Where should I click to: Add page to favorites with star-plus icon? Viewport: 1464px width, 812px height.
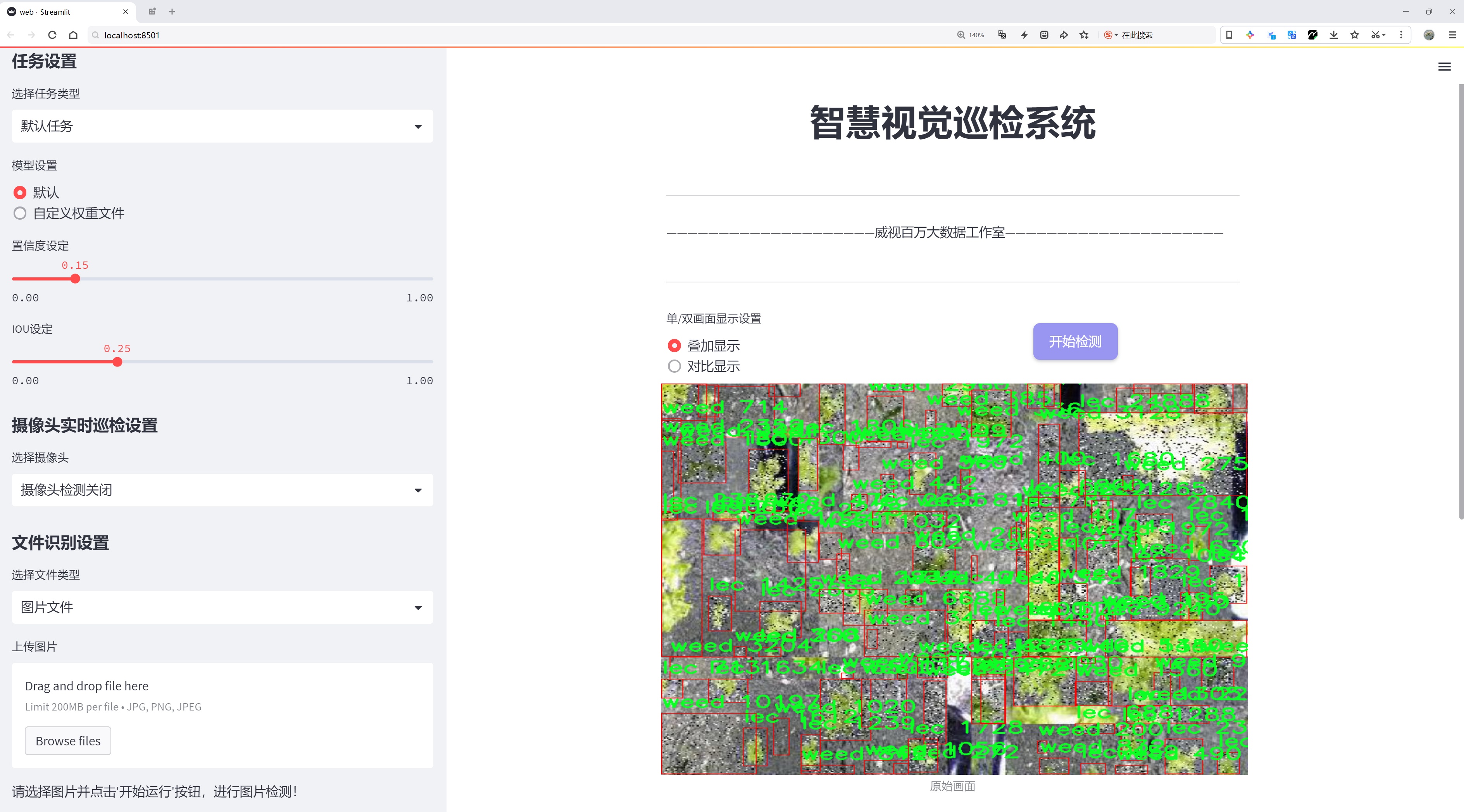(x=1085, y=35)
